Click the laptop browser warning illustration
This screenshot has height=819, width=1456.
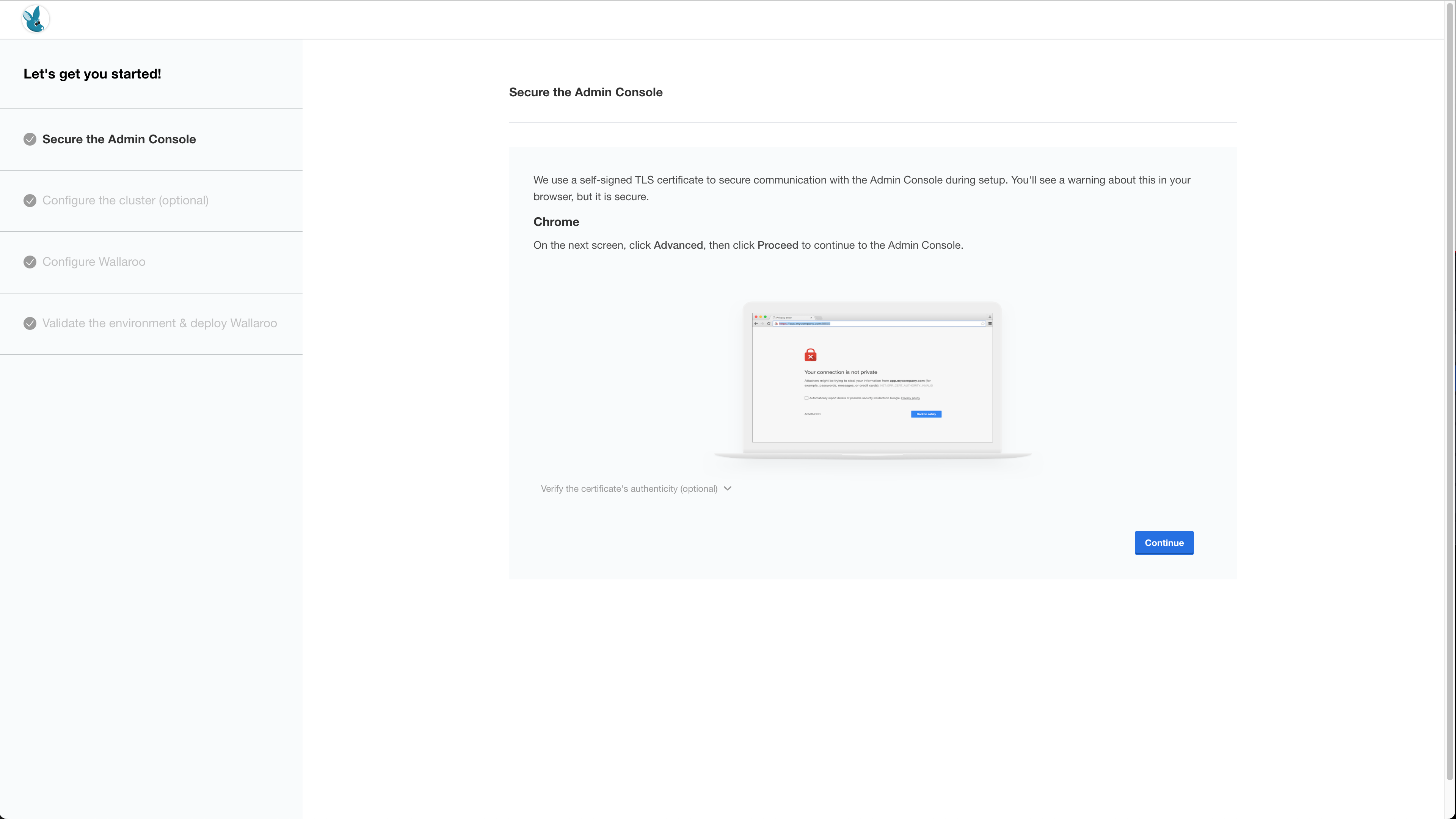click(x=872, y=379)
